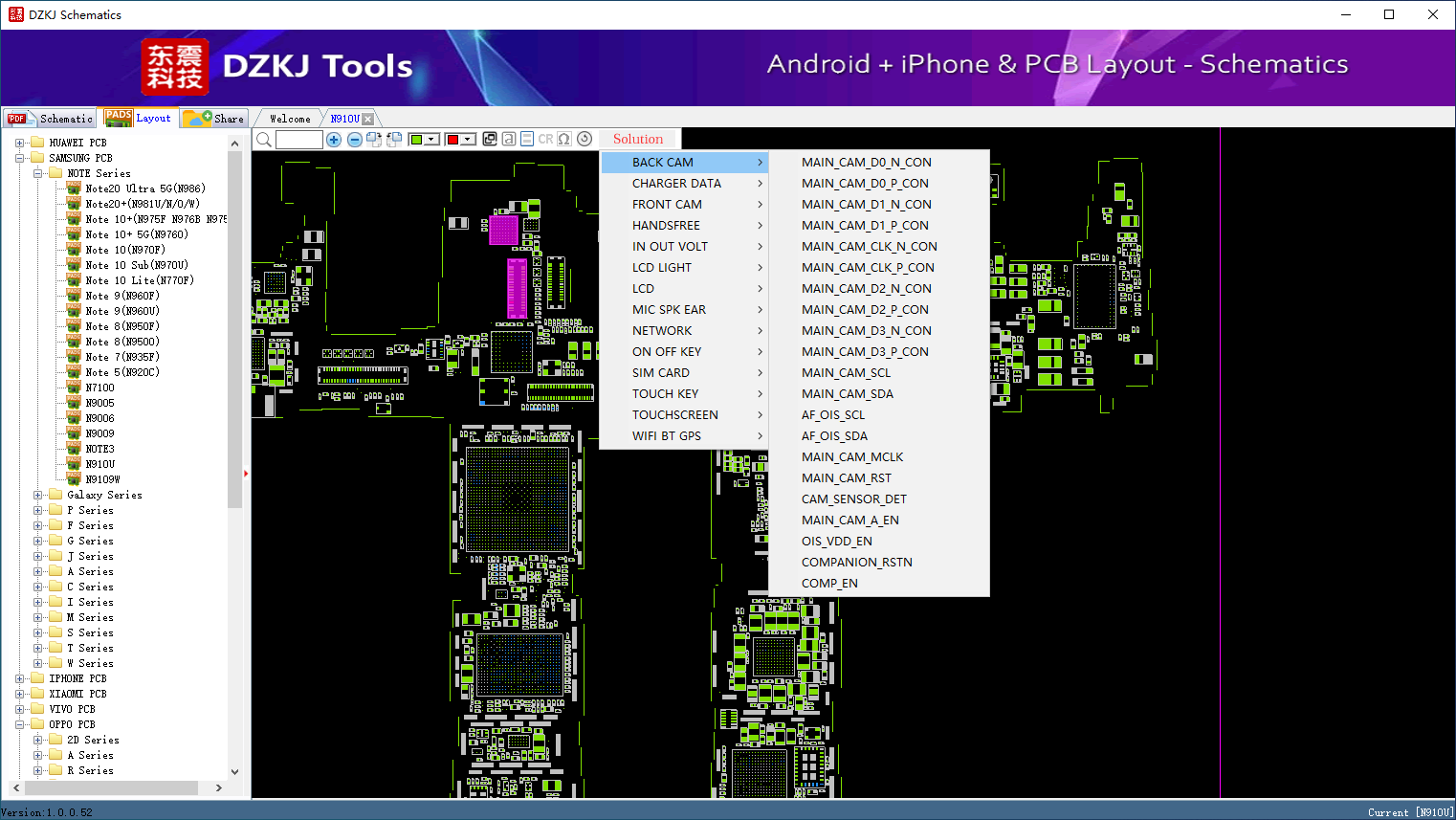The width and height of the screenshot is (1456, 820).
Task: Collapse the SAMSUNG PCB tree node
Action: pos(20,158)
